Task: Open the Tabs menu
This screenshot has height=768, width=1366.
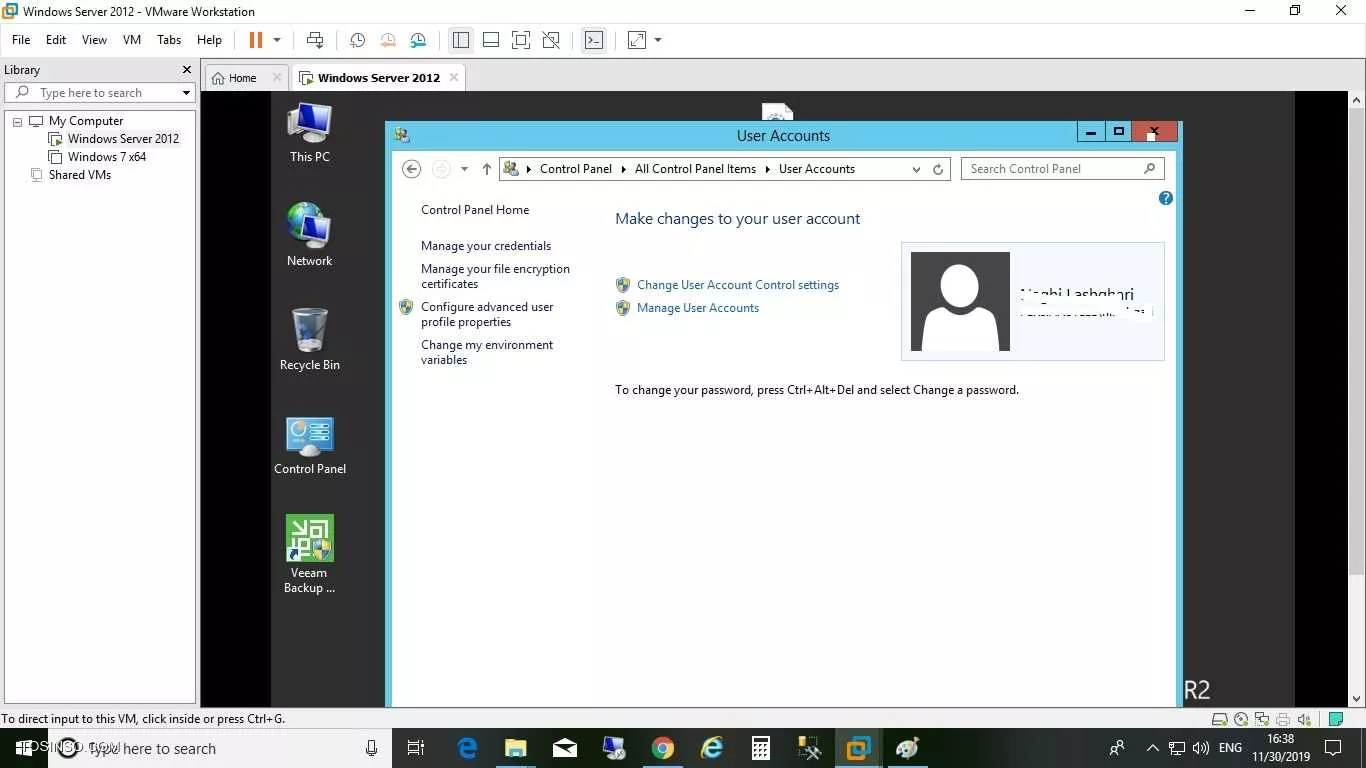Action: 169,40
